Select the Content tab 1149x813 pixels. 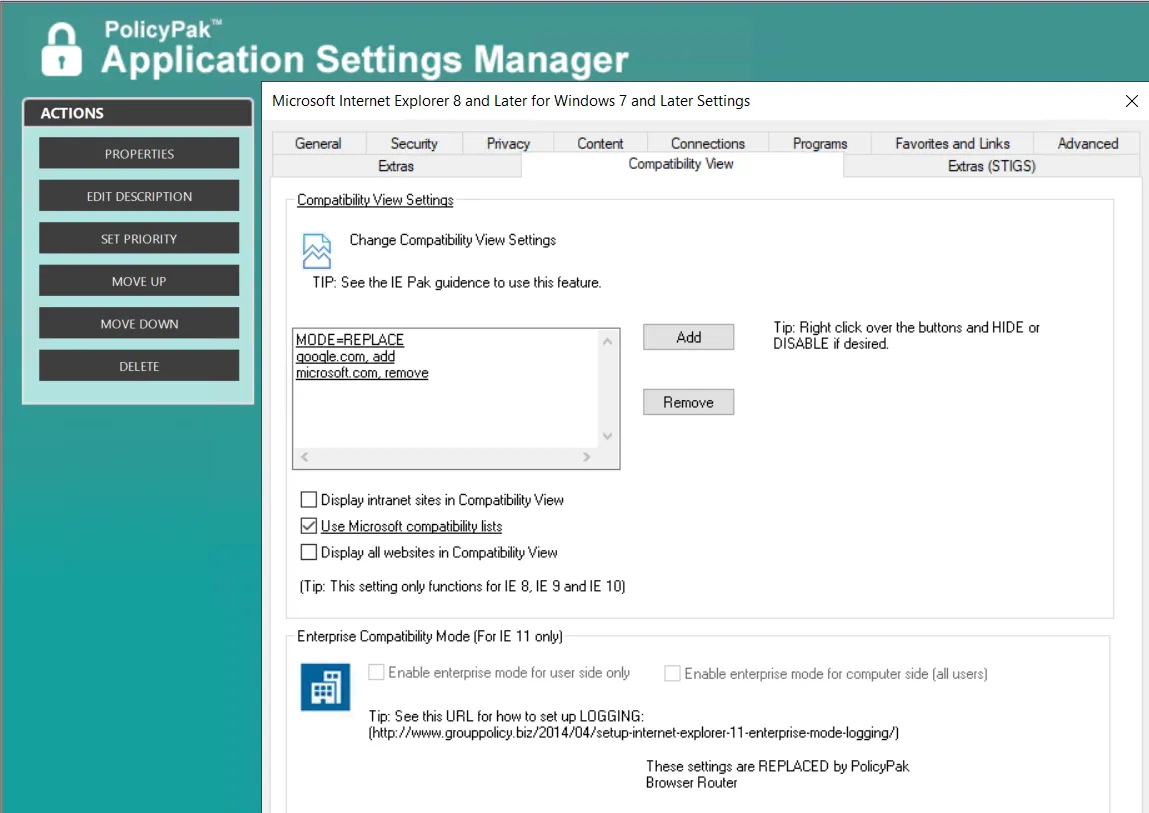[600, 144]
